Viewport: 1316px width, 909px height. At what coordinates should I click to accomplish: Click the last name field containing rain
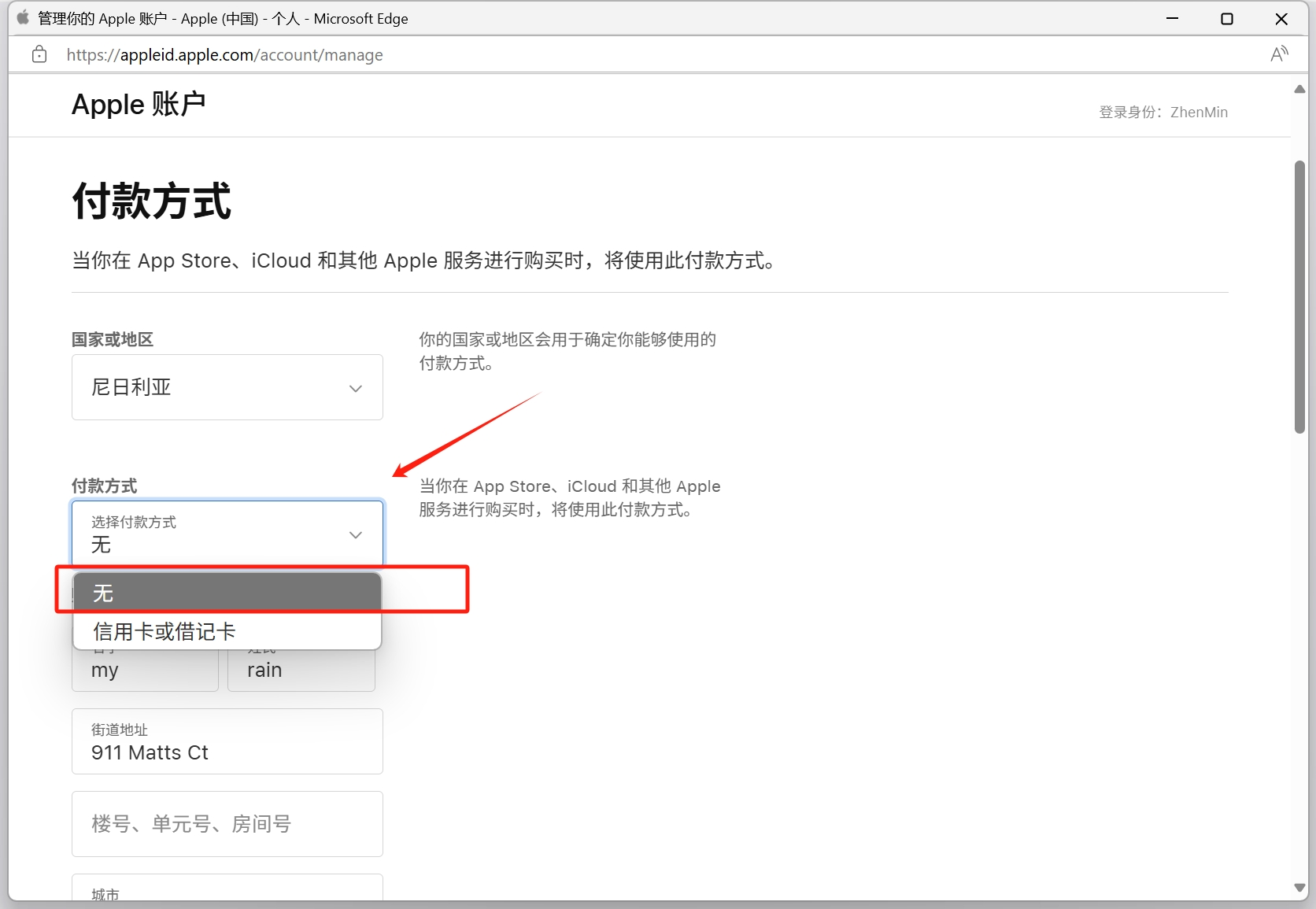pyautogui.click(x=301, y=670)
